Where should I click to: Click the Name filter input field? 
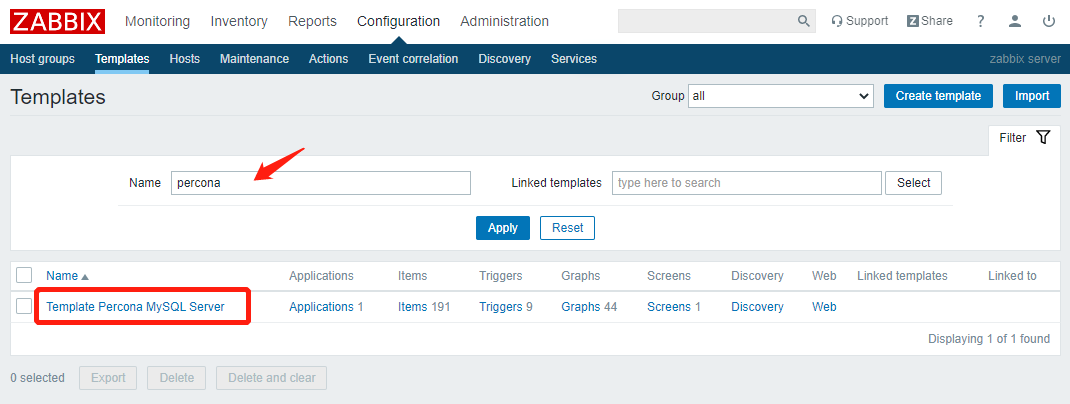tap(320, 183)
